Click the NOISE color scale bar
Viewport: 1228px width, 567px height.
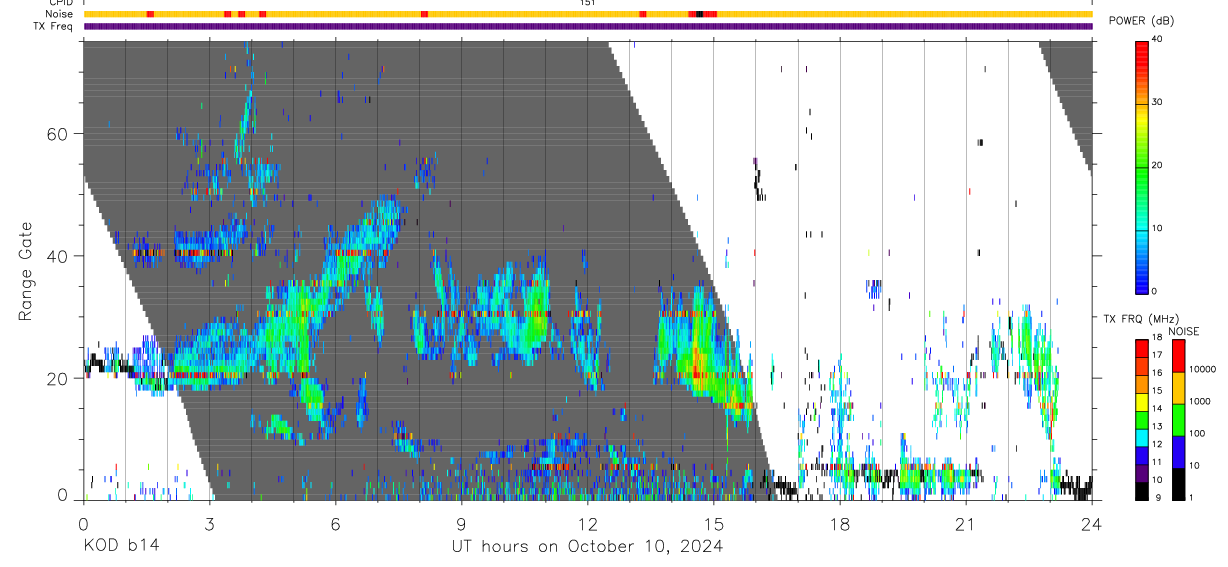pos(1178,419)
